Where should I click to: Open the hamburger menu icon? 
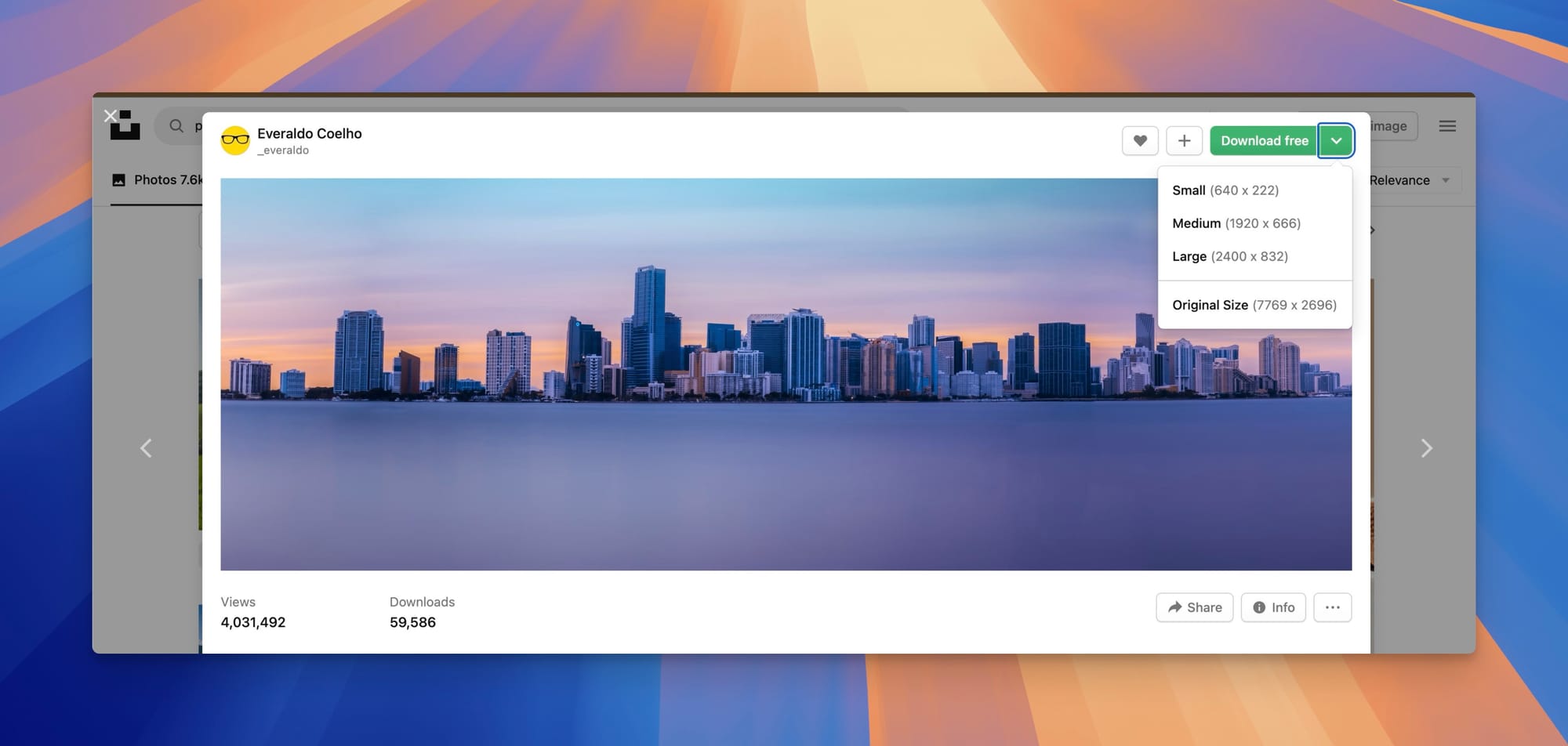(1447, 126)
